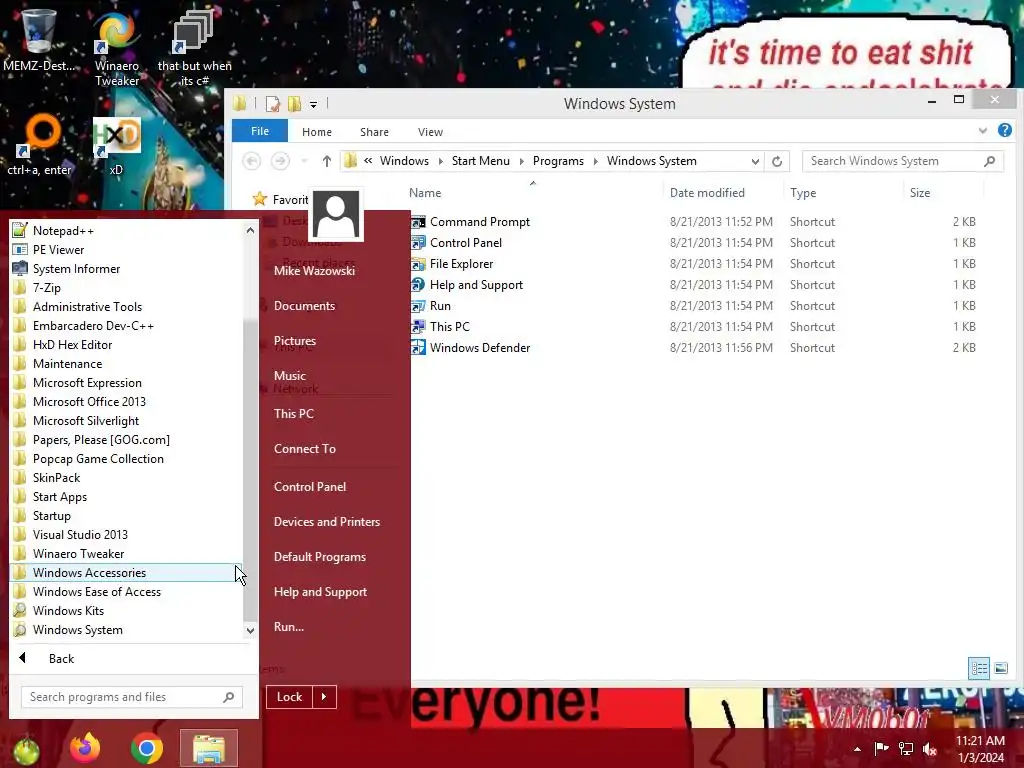Click the programs list scroll down arrow
Viewport: 1024px width, 768px height.
coord(250,630)
